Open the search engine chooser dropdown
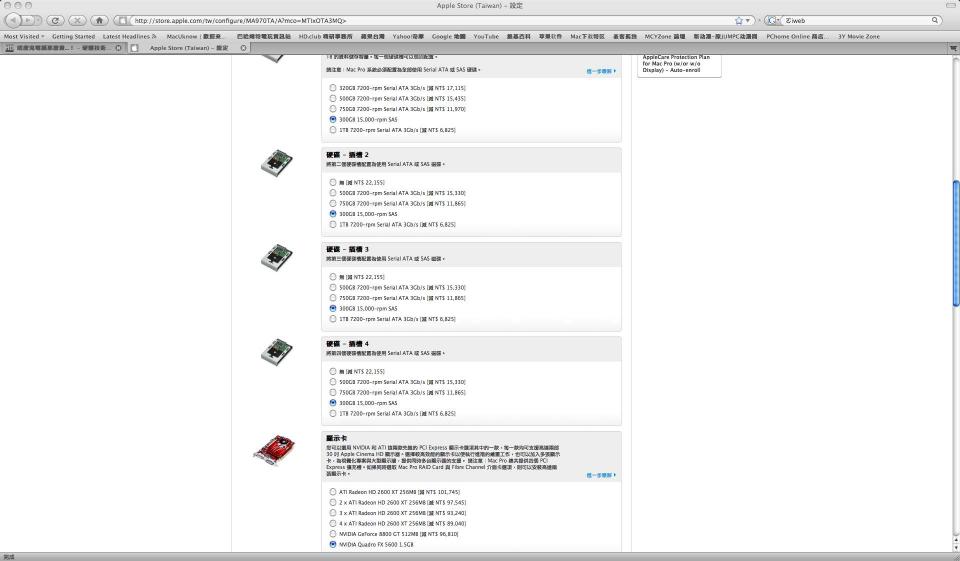The height and width of the screenshot is (561, 960). (x=773, y=20)
